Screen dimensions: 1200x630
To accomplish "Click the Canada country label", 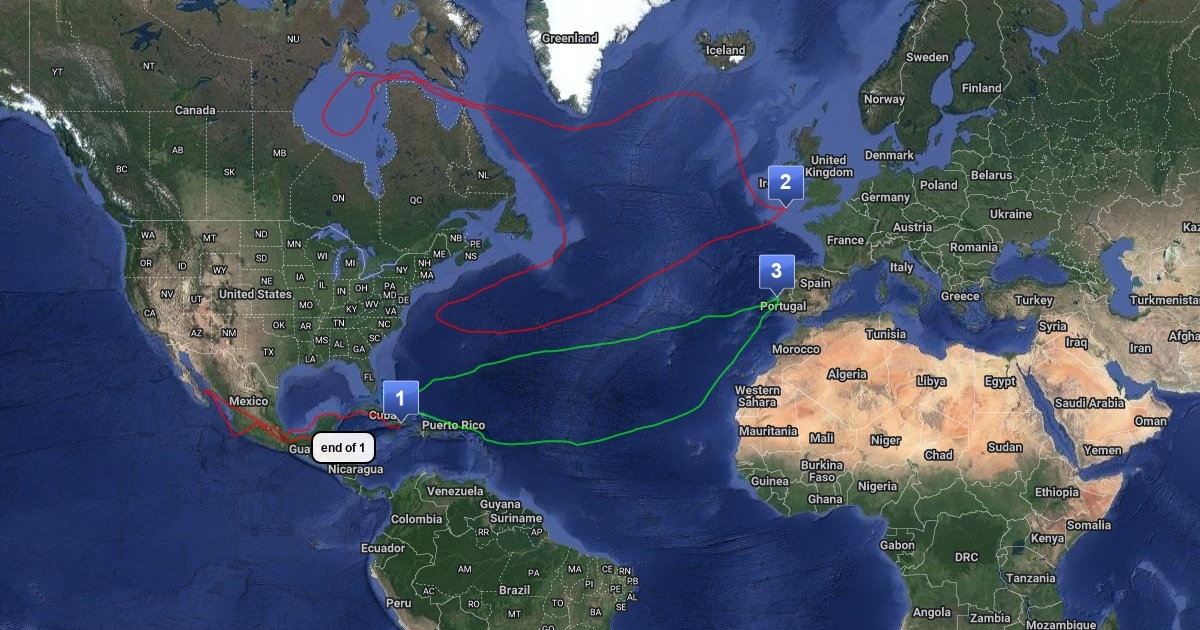I will point(195,110).
